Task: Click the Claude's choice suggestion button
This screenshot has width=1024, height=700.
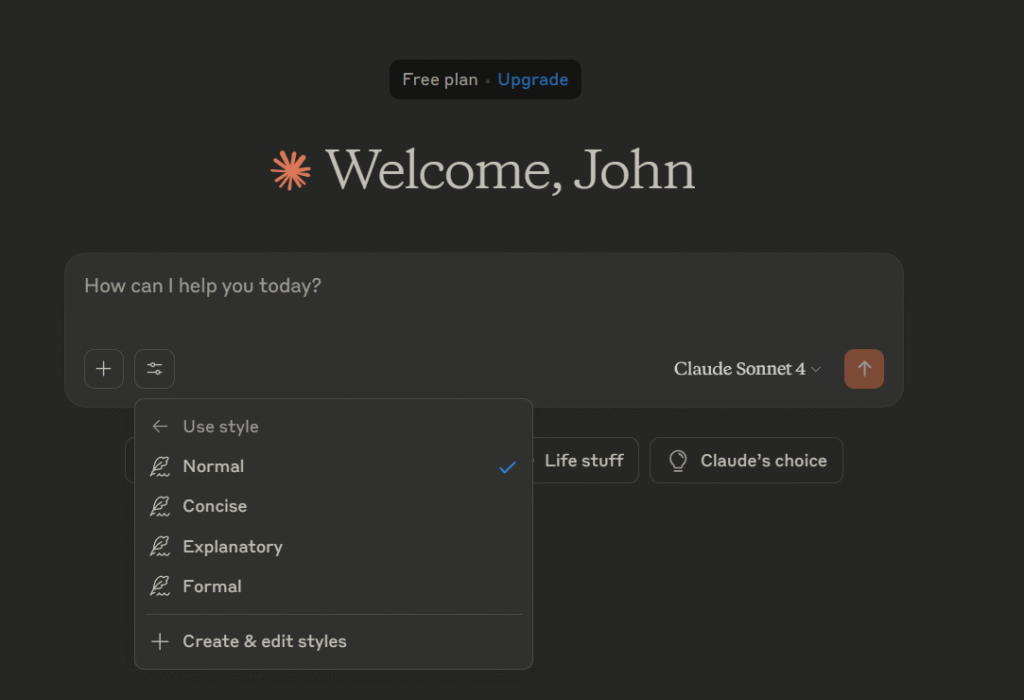Action: [746, 460]
